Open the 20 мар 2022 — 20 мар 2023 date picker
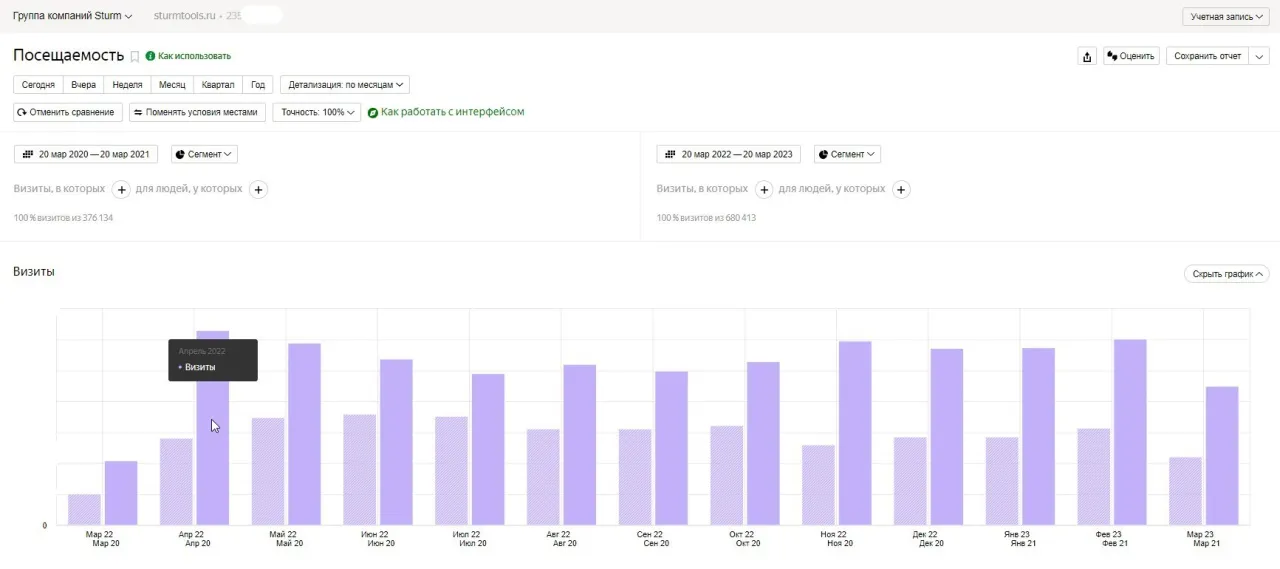Image resolution: width=1280 pixels, height=569 pixels. (729, 154)
